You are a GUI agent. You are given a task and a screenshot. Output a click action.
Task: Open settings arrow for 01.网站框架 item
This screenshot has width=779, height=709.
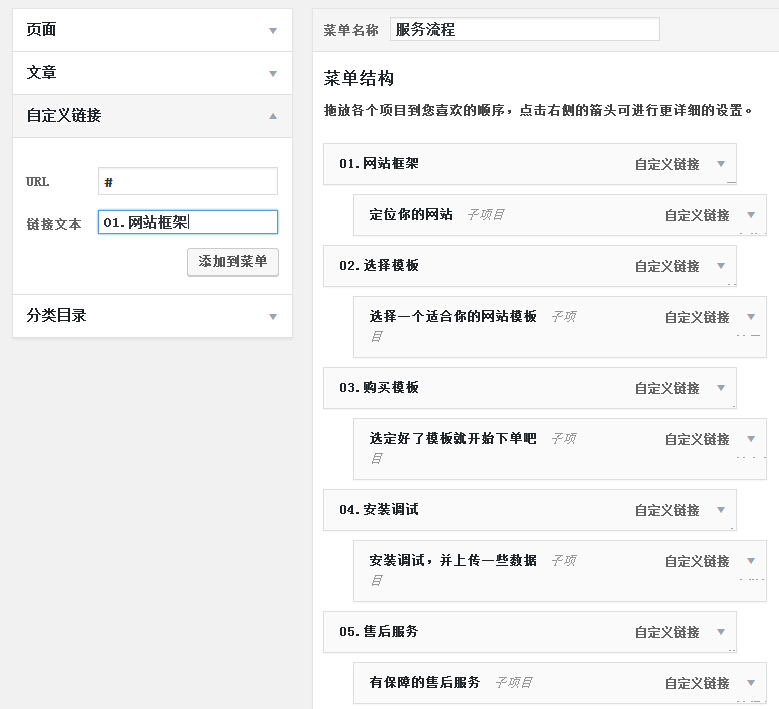point(721,164)
